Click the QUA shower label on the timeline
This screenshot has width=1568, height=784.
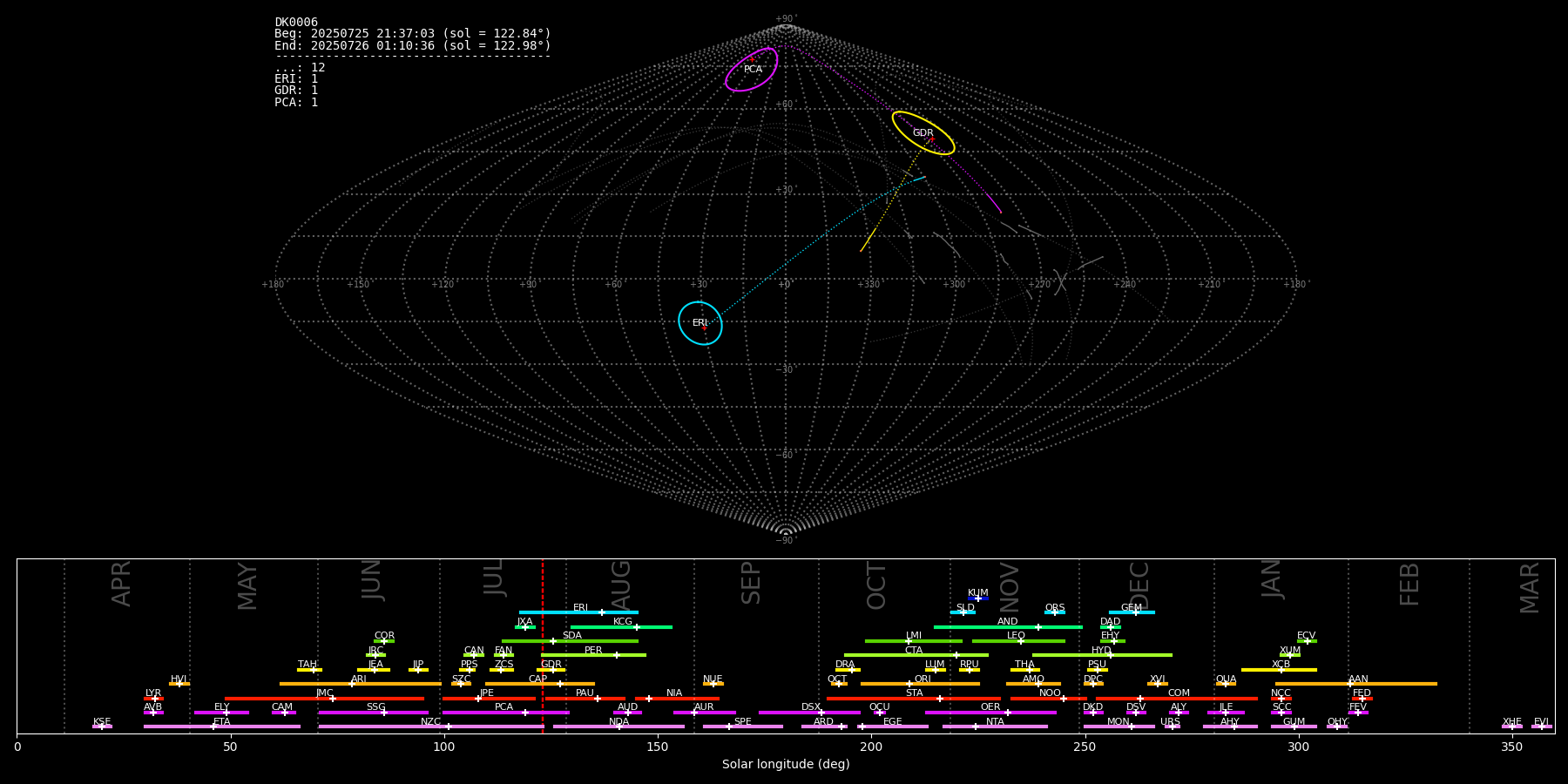pyautogui.click(x=1226, y=679)
